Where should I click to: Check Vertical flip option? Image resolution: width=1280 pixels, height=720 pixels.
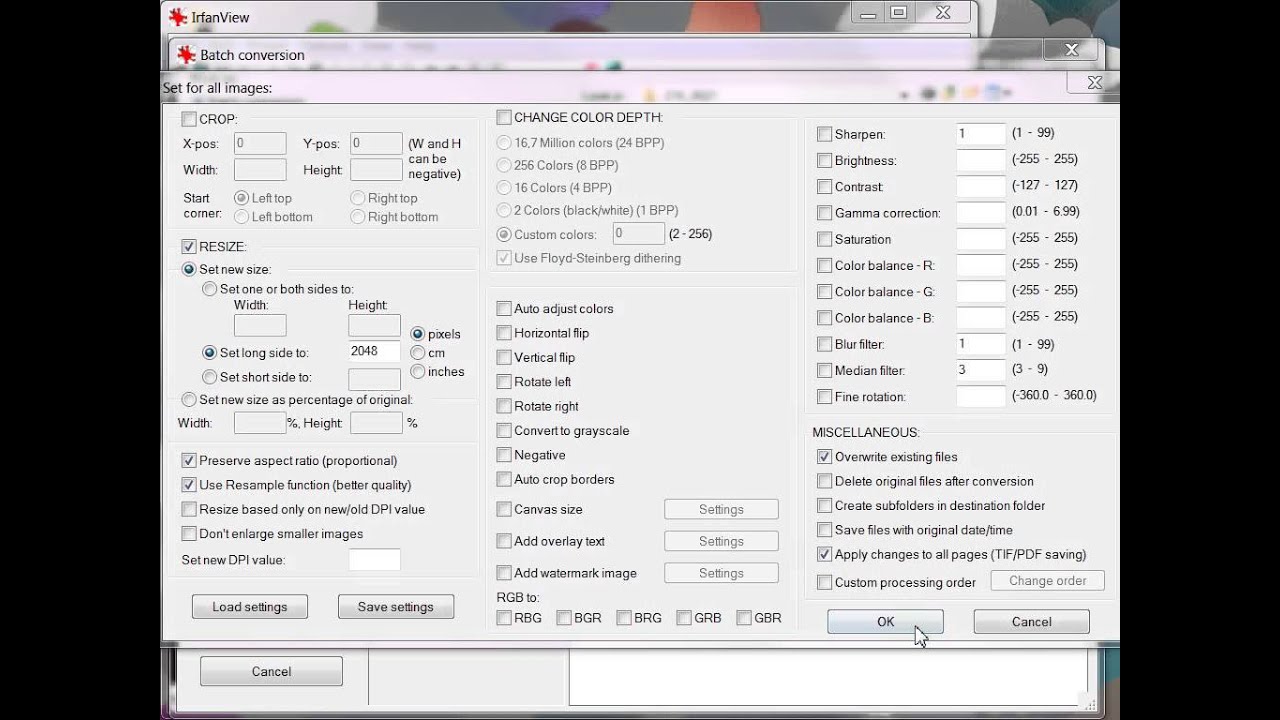click(504, 357)
